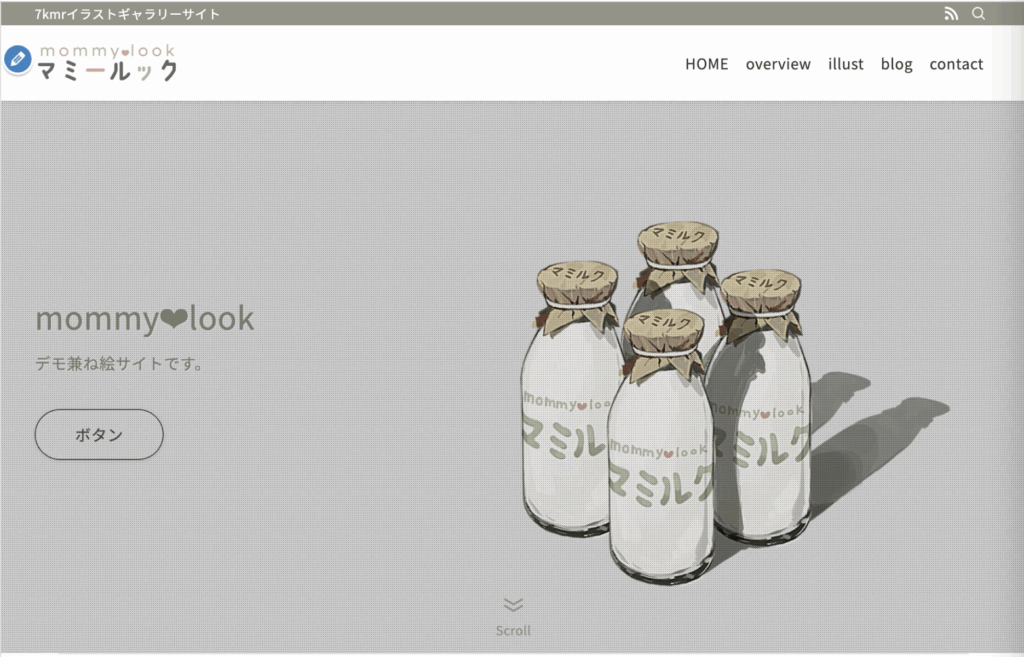1024x657 pixels.
Task: Click the blue pencil edit icon
Action: click(x=18, y=59)
